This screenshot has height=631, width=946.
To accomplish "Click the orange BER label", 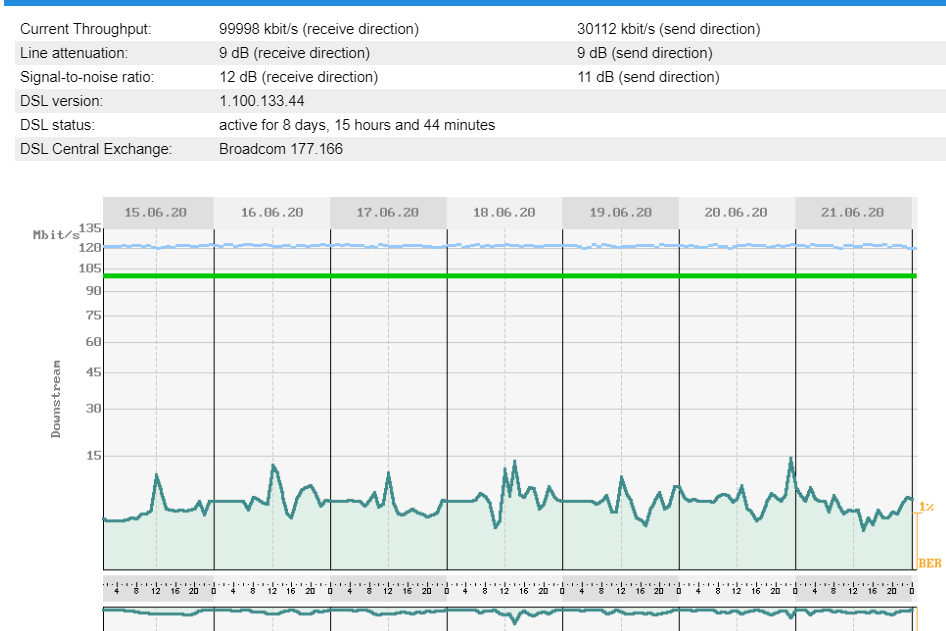I will [x=929, y=564].
